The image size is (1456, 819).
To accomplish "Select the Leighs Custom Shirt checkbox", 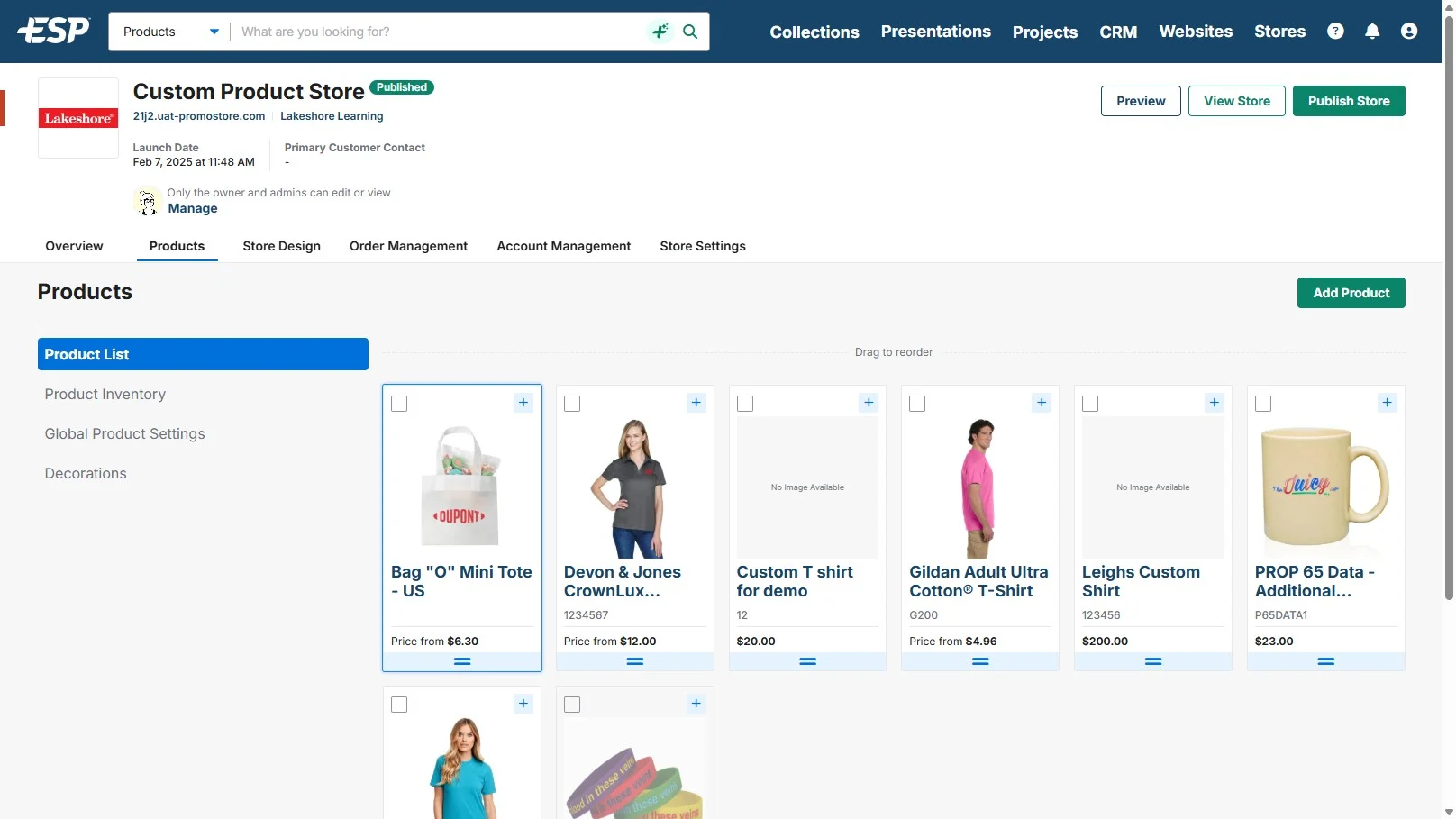I will [1090, 404].
